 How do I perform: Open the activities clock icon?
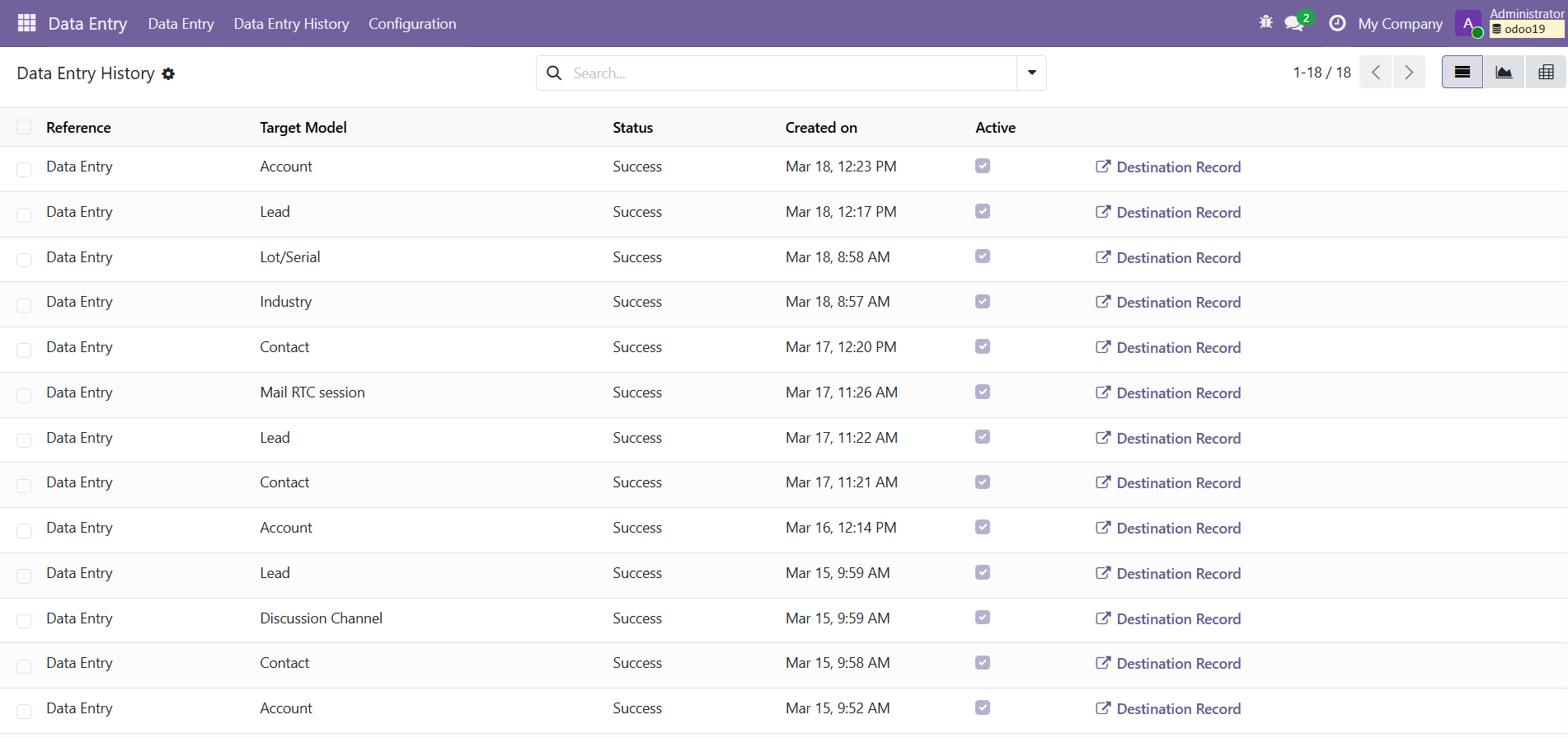(x=1337, y=23)
